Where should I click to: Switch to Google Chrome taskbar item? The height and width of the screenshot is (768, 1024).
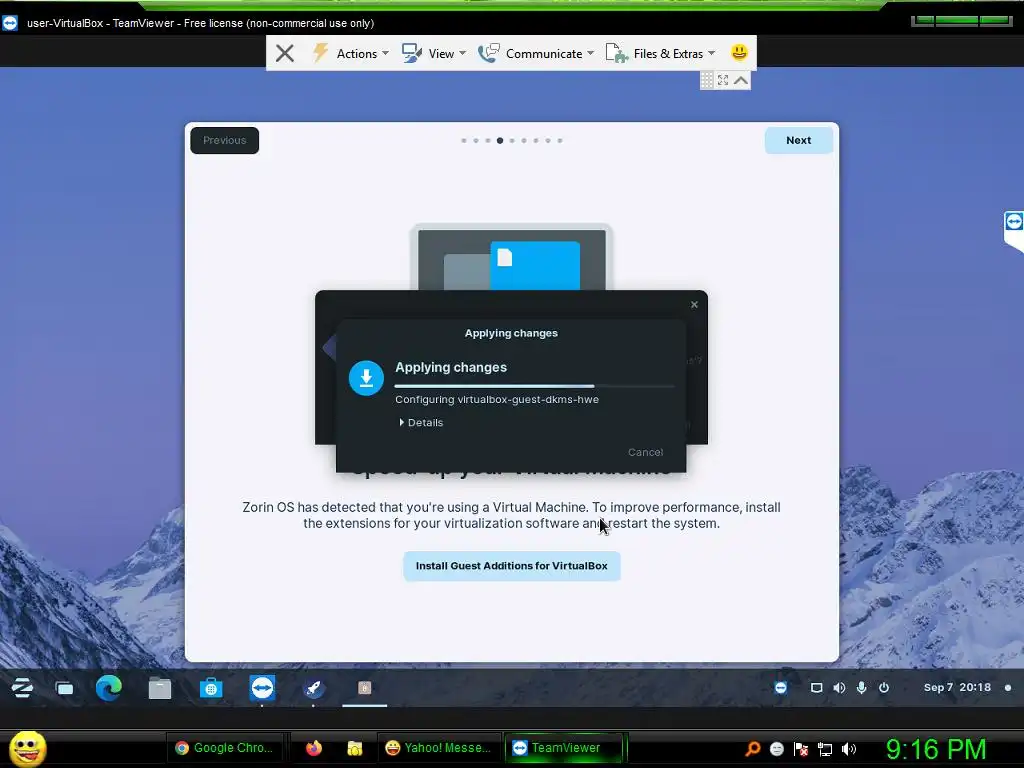(225, 748)
